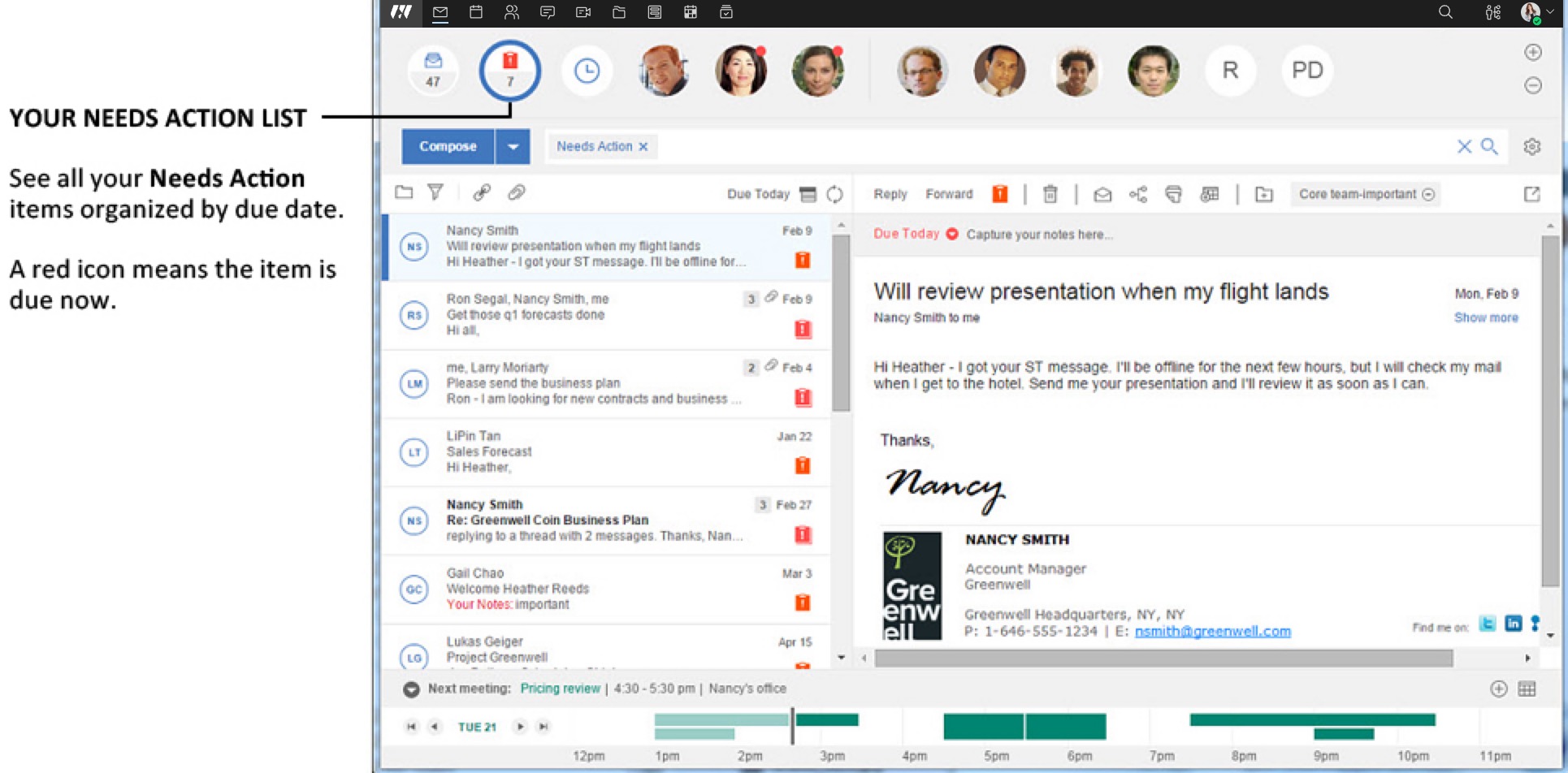This screenshot has height=773, width=1568.
Task: Click the filter funnel icon above message list
Action: pyautogui.click(x=435, y=192)
